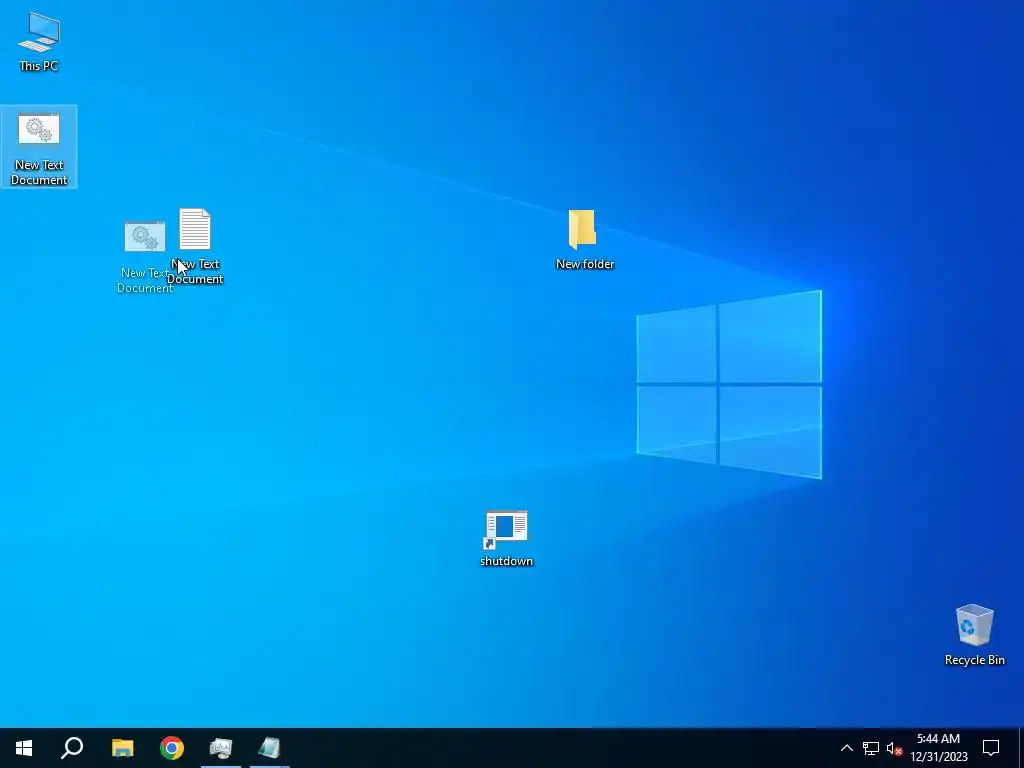Viewport: 1024px width, 768px height.
Task: Show hidden tray icons chevron
Action: click(x=846, y=748)
